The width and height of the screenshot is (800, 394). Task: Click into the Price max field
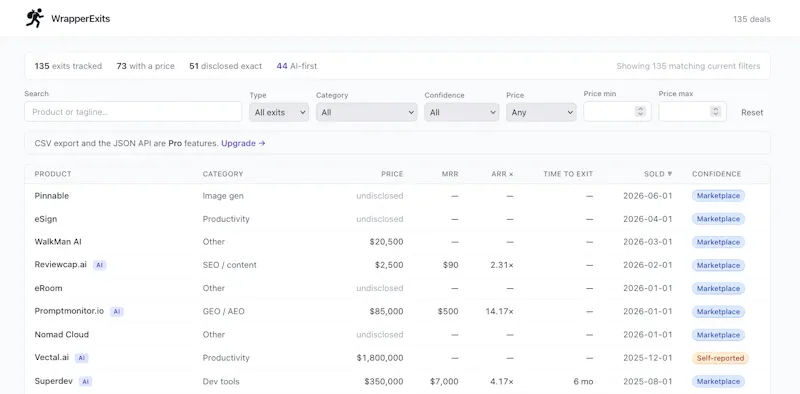(x=692, y=111)
